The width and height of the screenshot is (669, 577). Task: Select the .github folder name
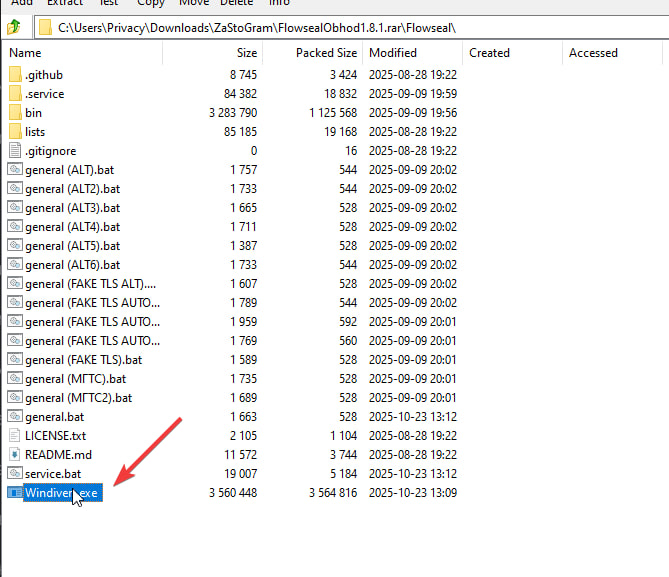(x=44, y=75)
